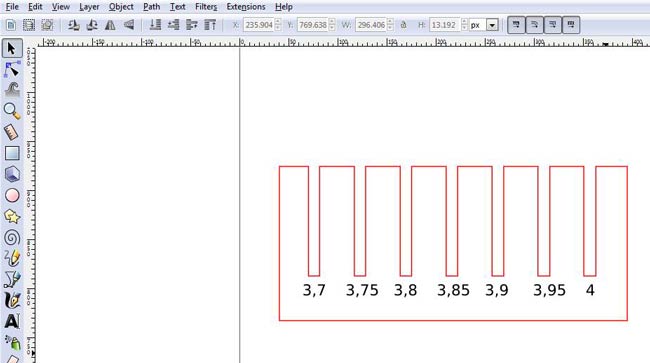Lower selection one step

pos(174,25)
